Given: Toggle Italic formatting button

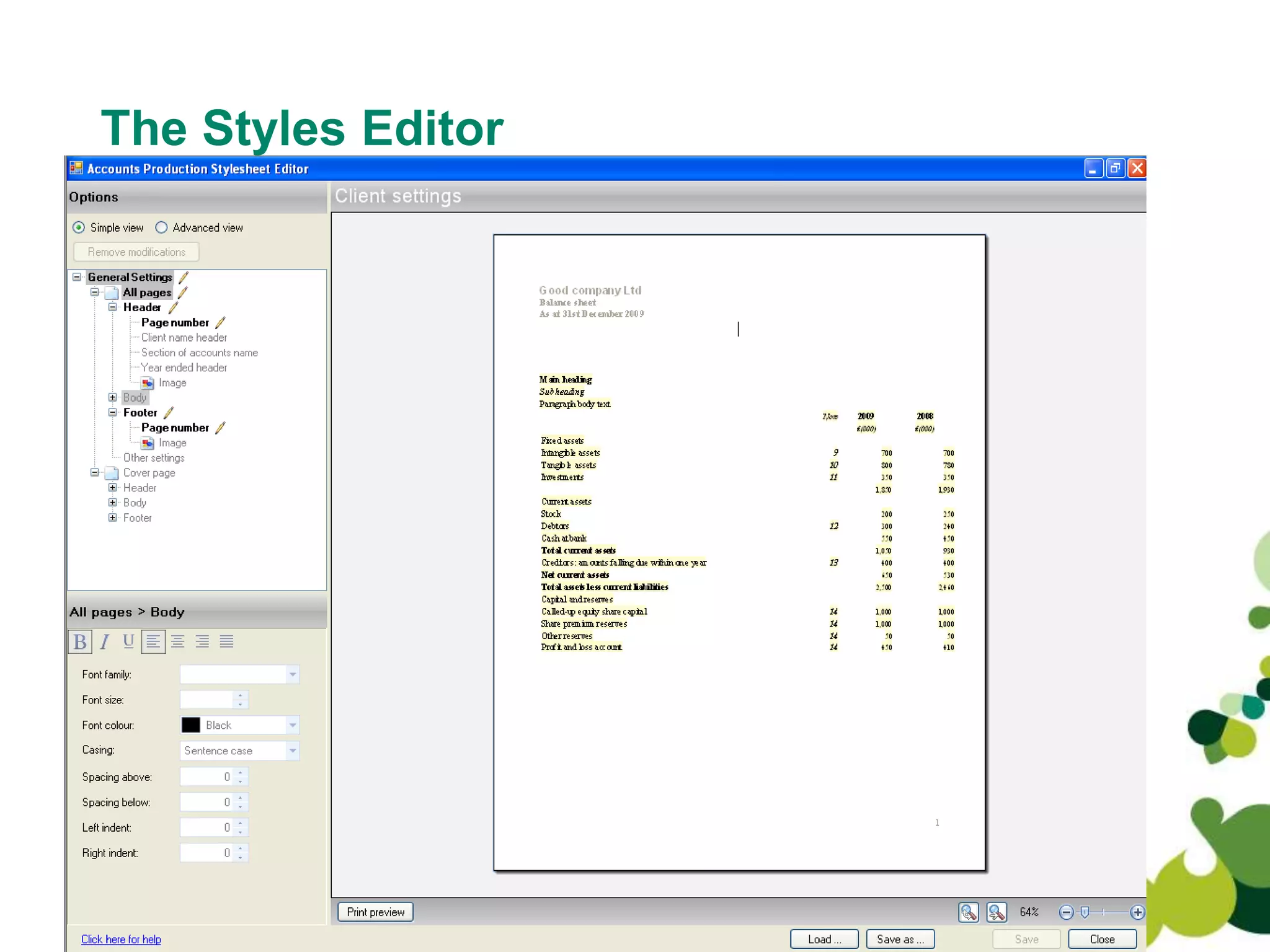Looking at the screenshot, I should coord(105,641).
